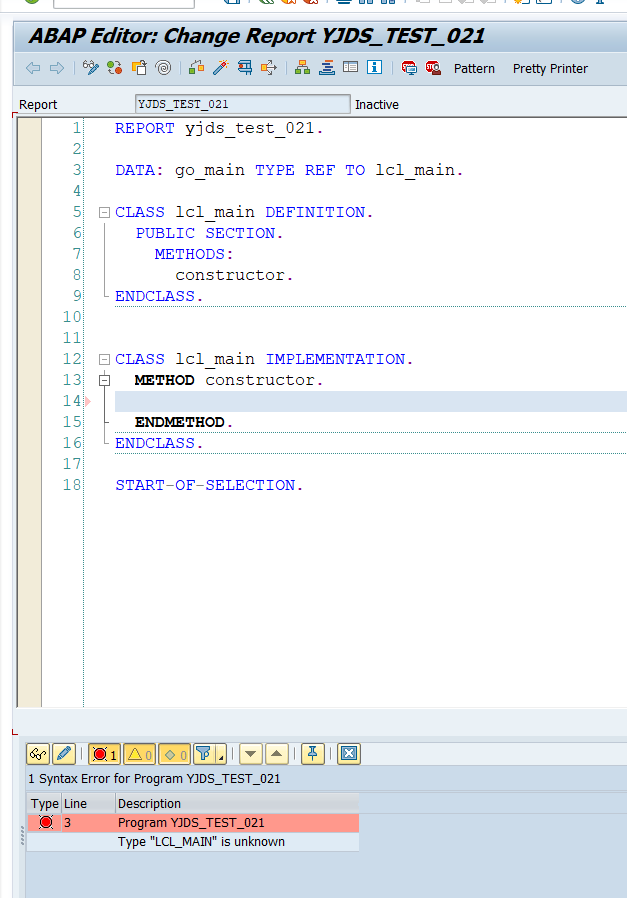Click the Display/Change toggle icon in toolbar

pos(91,68)
